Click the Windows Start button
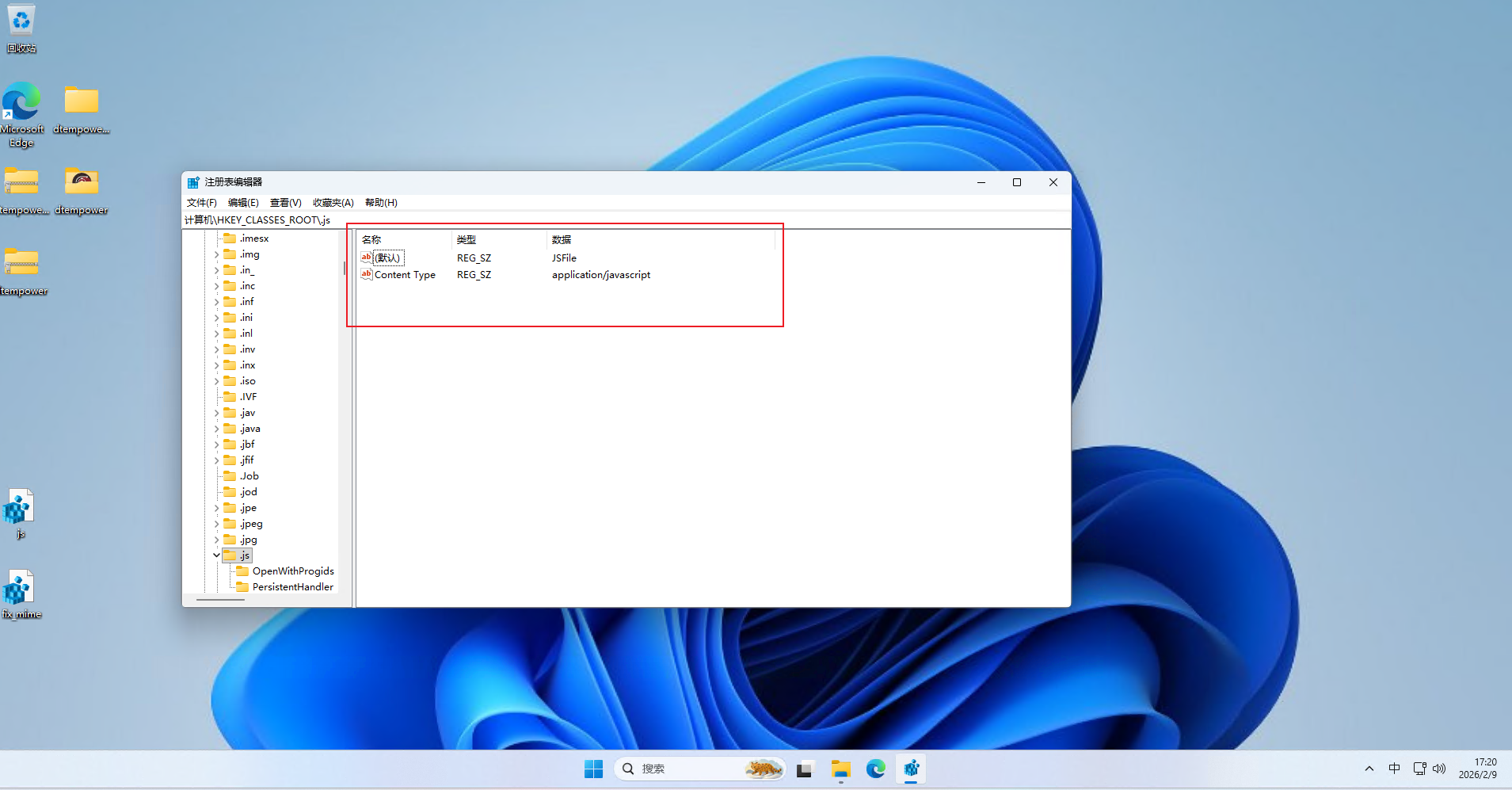This screenshot has height=790, width=1512. coord(593,769)
